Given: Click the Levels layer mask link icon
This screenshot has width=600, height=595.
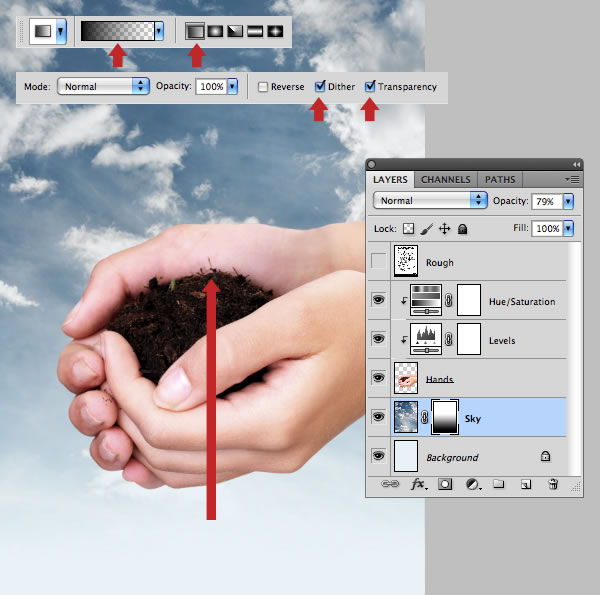Looking at the screenshot, I should point(448,339).
